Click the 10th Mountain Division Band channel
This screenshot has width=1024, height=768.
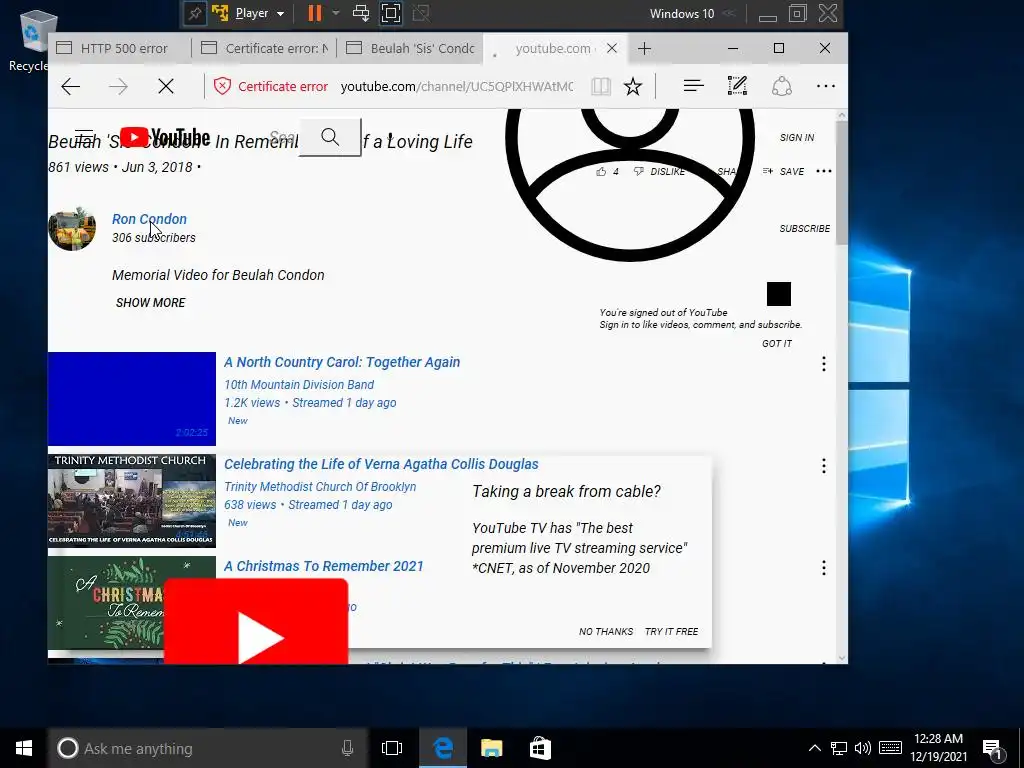(299, 385)
